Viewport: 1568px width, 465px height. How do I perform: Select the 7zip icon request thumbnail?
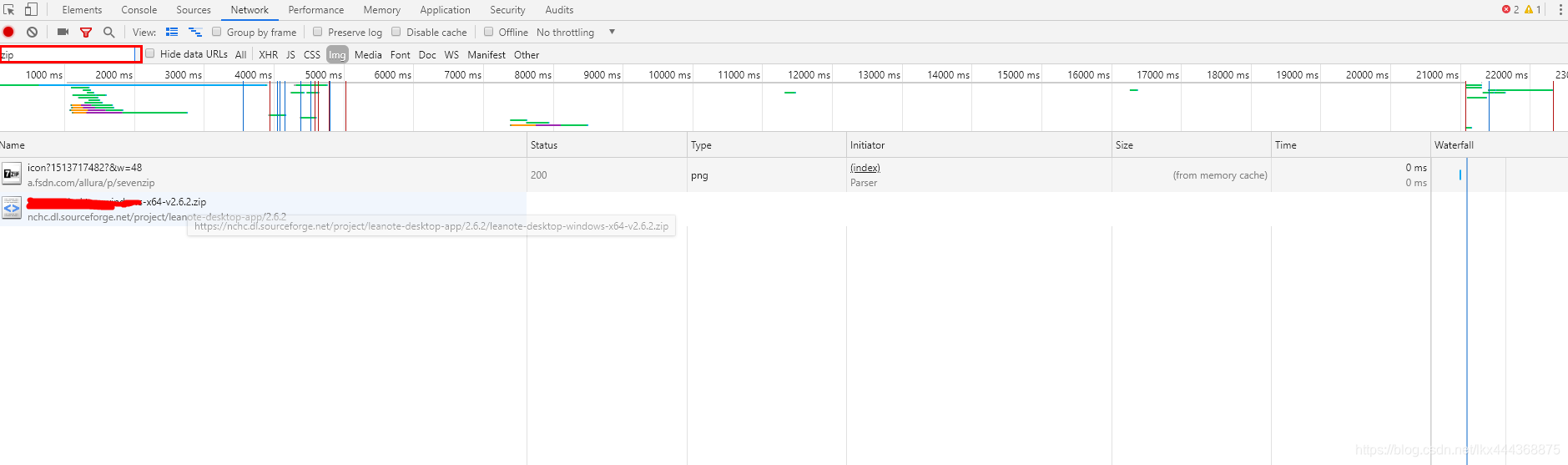(x=12, y=174)
